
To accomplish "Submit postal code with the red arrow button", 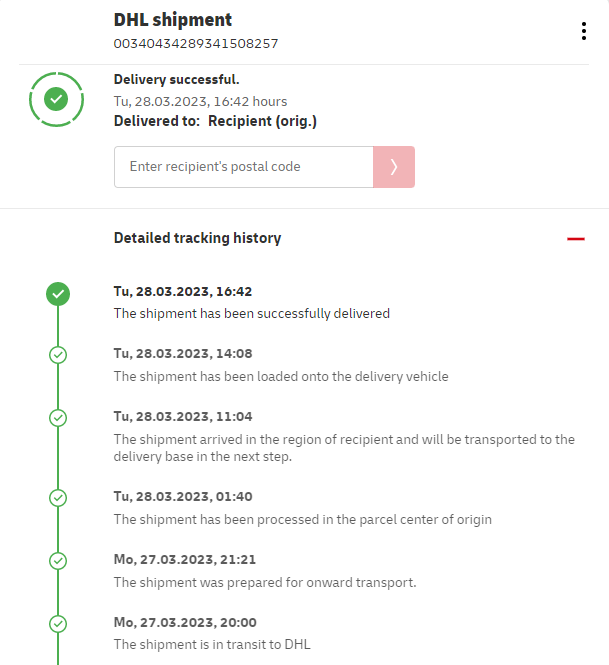I will point(394,167).
